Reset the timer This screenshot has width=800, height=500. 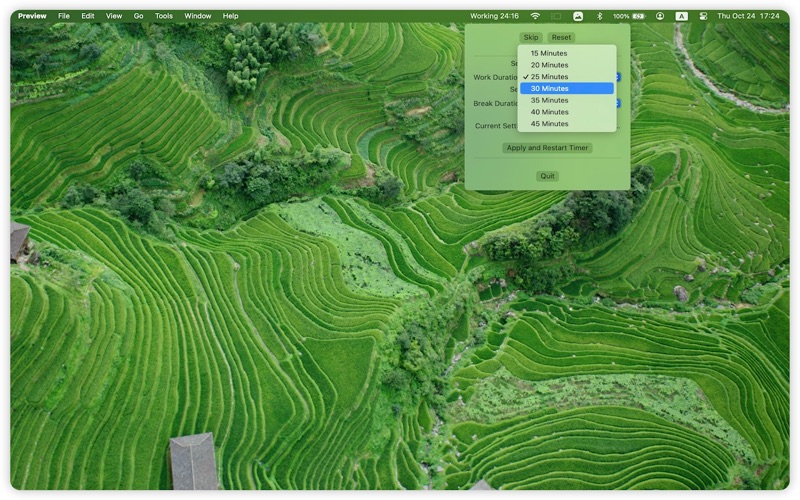coord(561,37)
